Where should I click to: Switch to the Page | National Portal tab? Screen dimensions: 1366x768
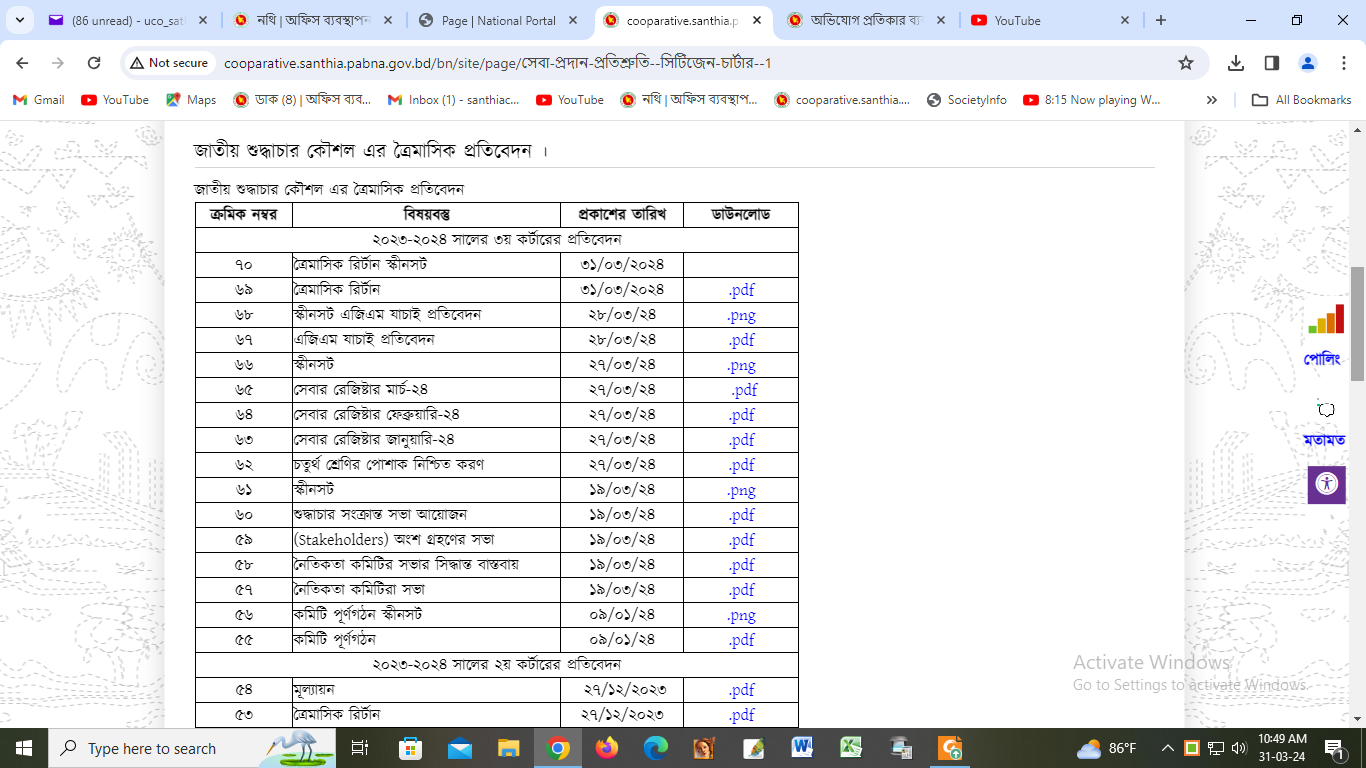tap(498, 20)
